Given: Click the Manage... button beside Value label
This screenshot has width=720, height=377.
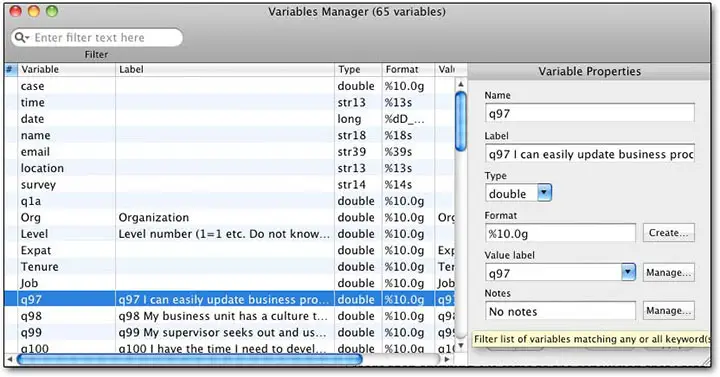Looking at the screenshot, I should click(x=669, y=273).
